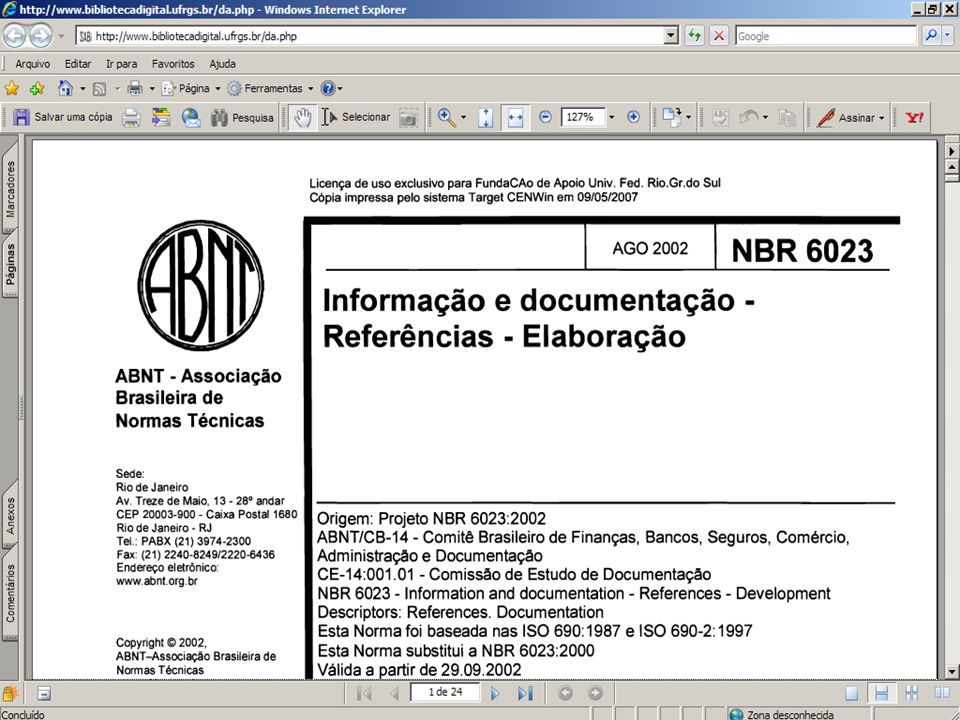Click the browser Print icon
Viewport: 960px width, 720px height.
[135, 88]
